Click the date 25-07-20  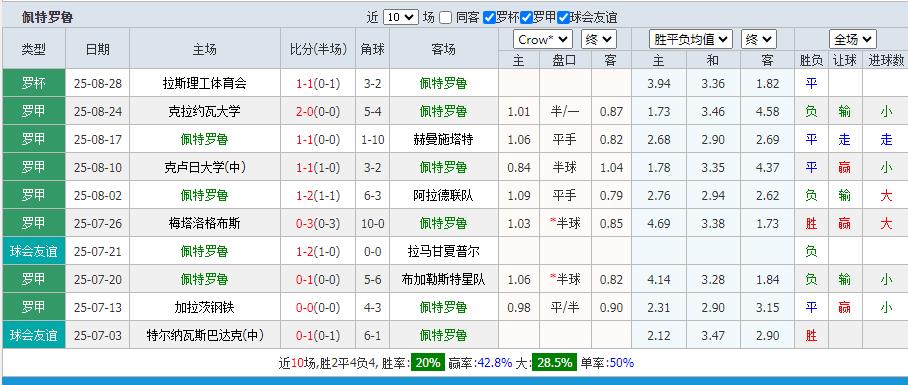click(98, 279)
